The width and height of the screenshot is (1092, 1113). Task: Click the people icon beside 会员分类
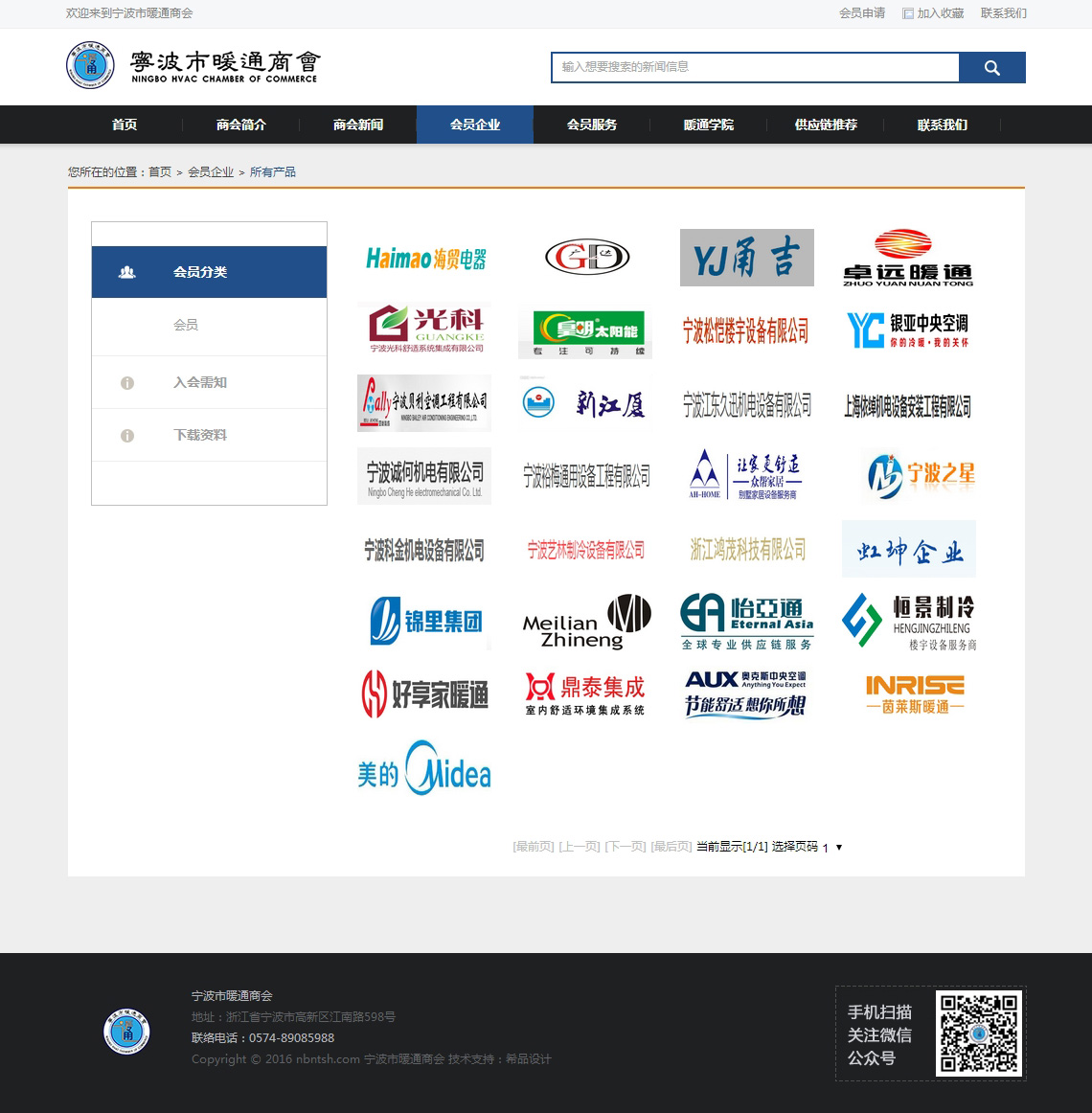click(x=127, y=272)
